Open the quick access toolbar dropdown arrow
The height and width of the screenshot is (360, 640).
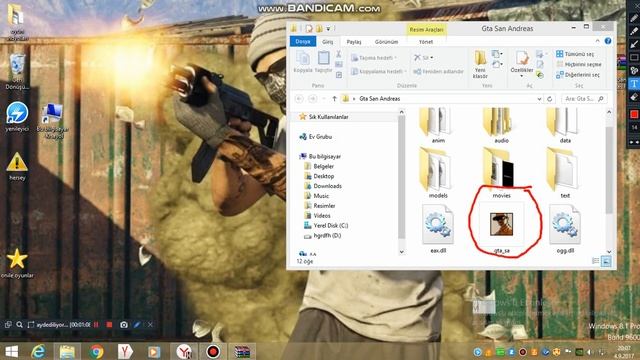point(328,29)
